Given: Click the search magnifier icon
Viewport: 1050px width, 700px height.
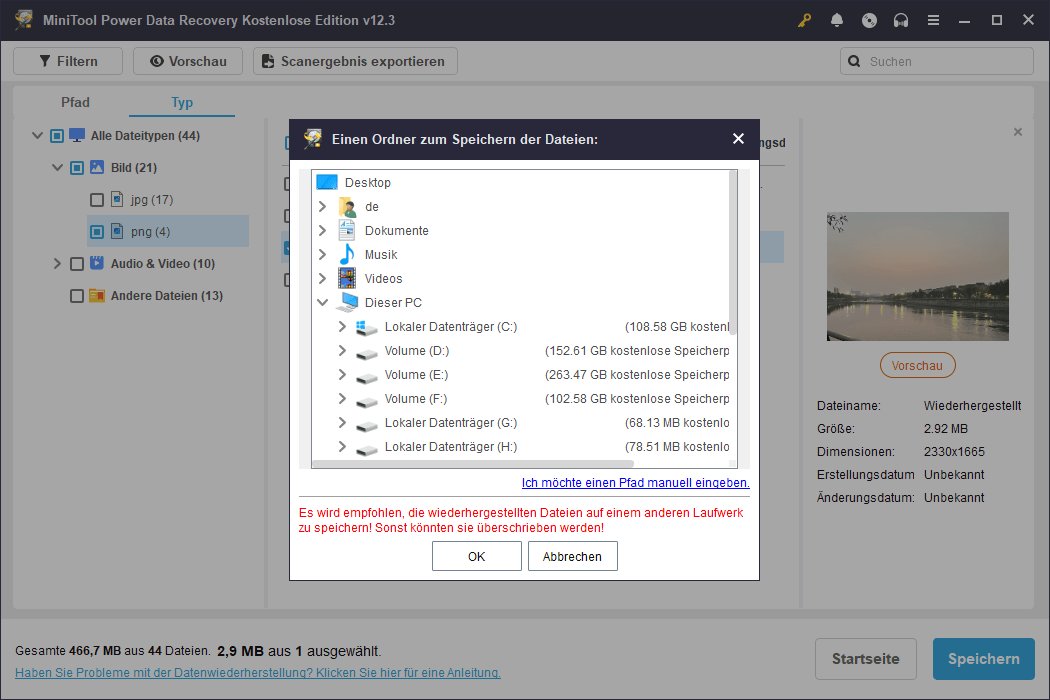Looking at the screenshot, I should click(x=854, y=61).
